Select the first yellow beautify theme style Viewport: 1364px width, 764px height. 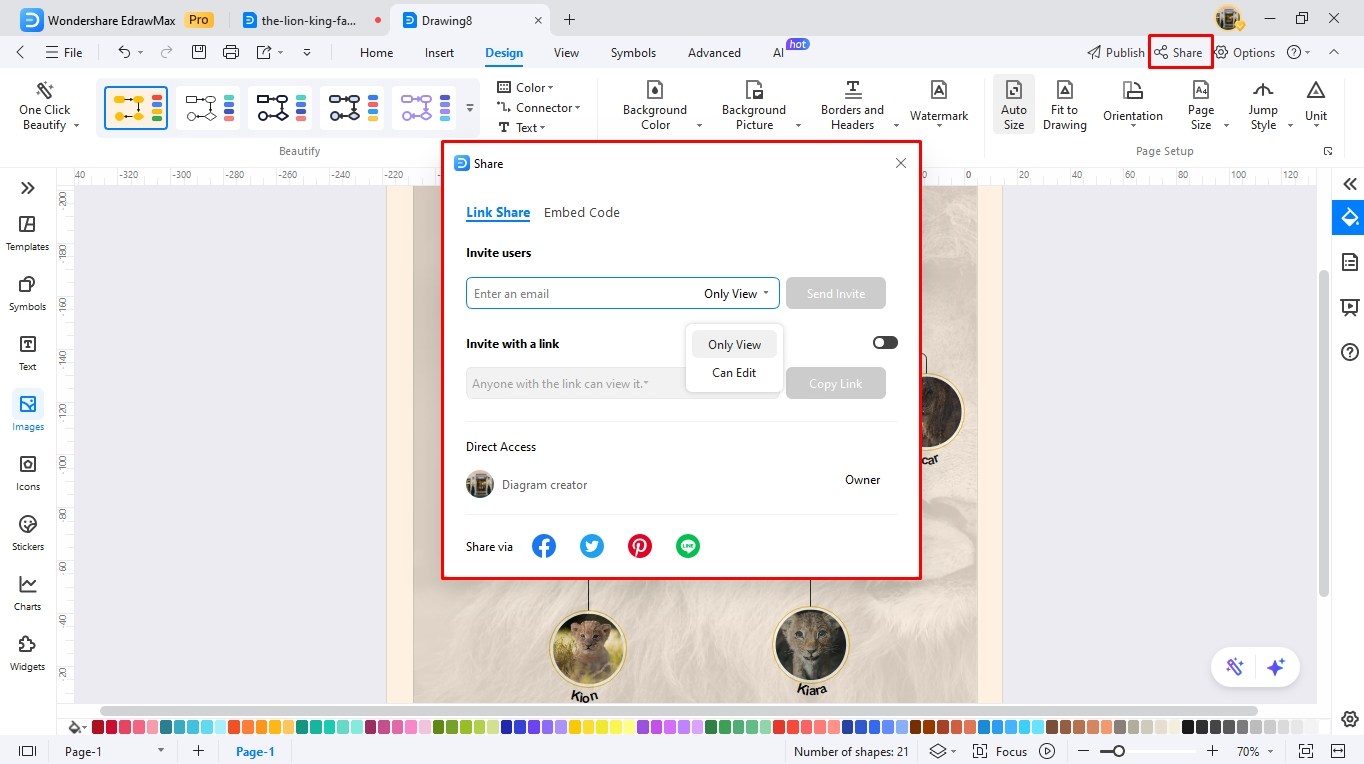136,108
